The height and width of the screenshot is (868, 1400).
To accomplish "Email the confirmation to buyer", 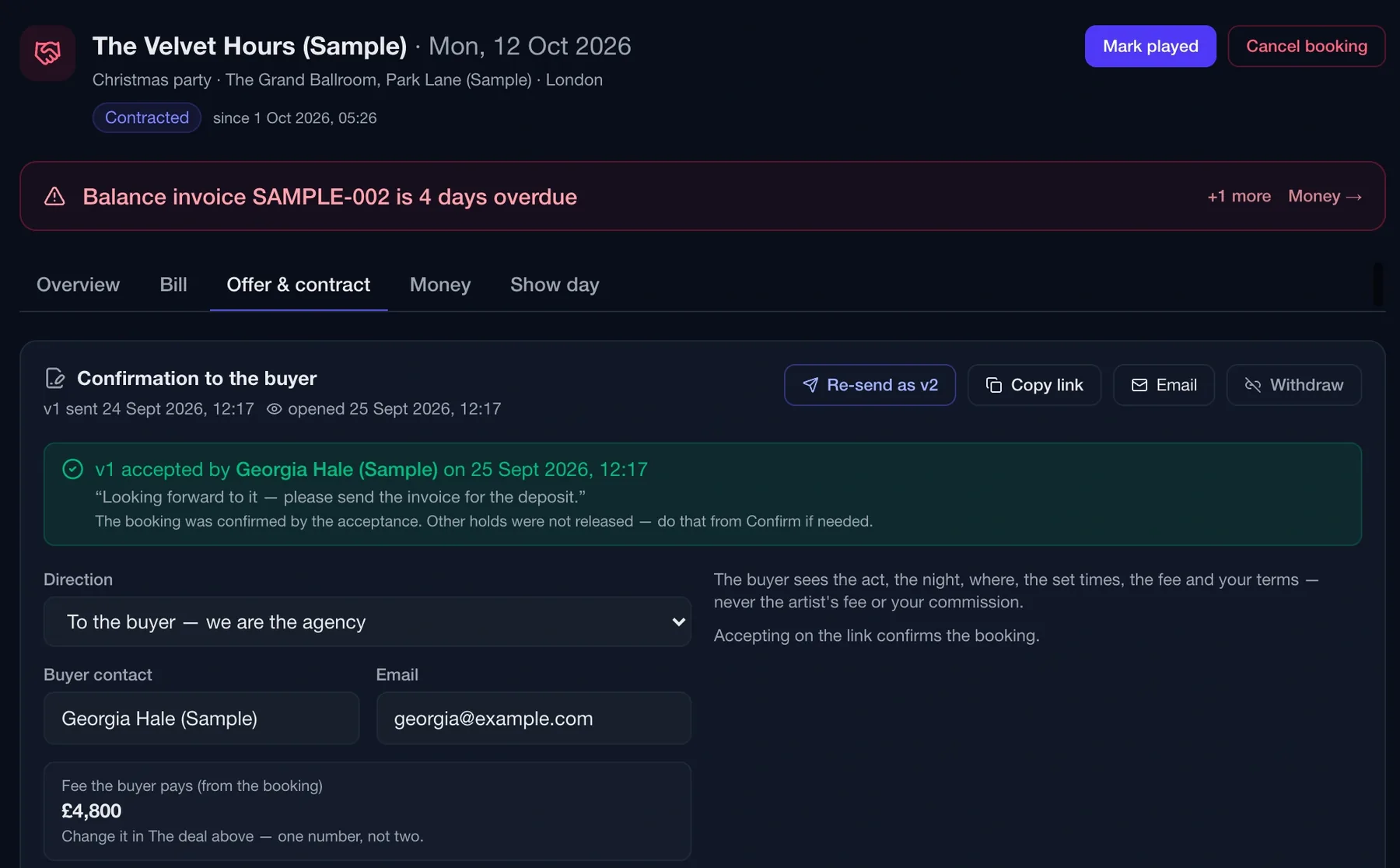I will 1164,385.
